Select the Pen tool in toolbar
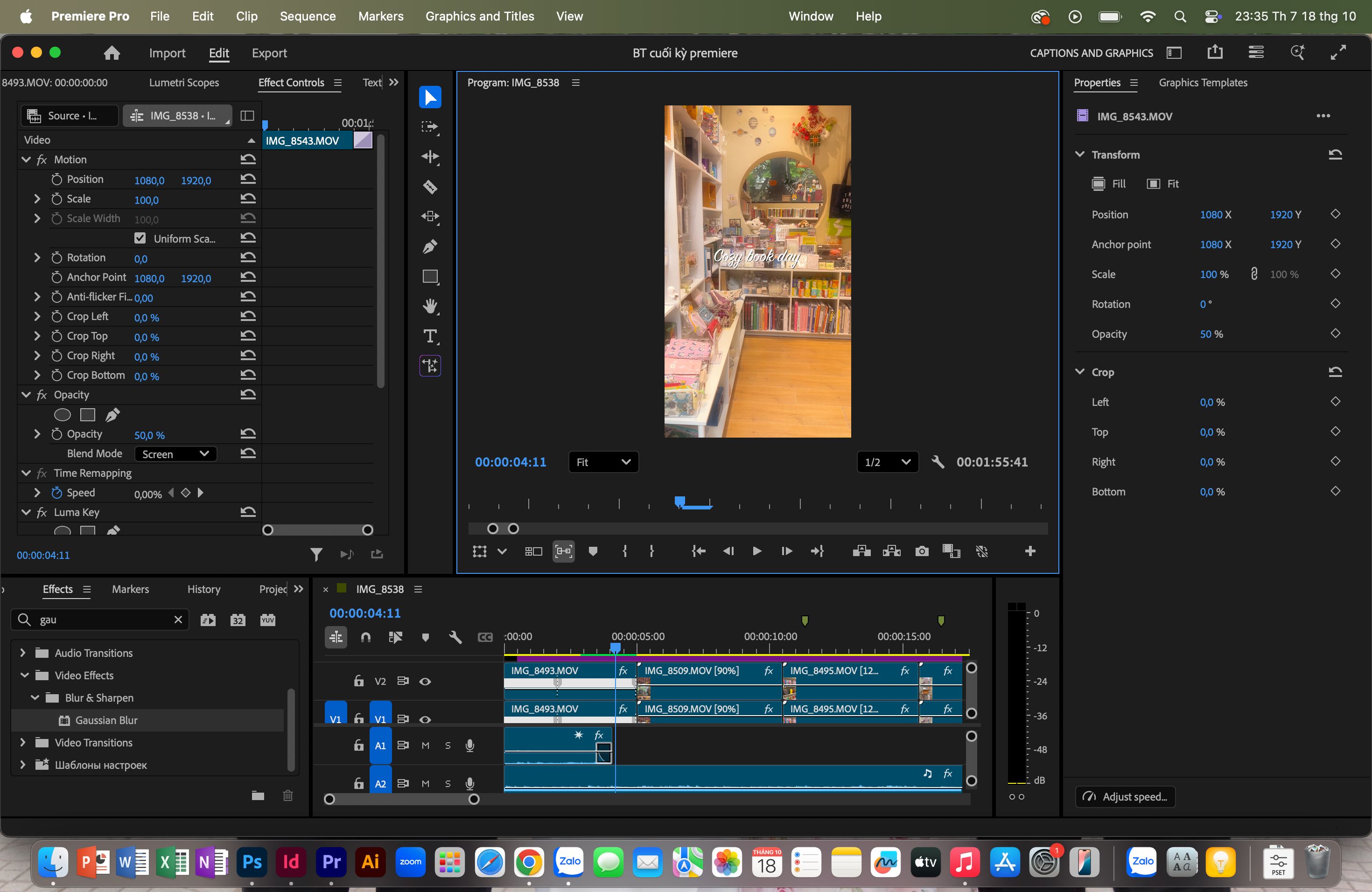The height and width of the screenshot is (892, 1372). tap(430, 247)
